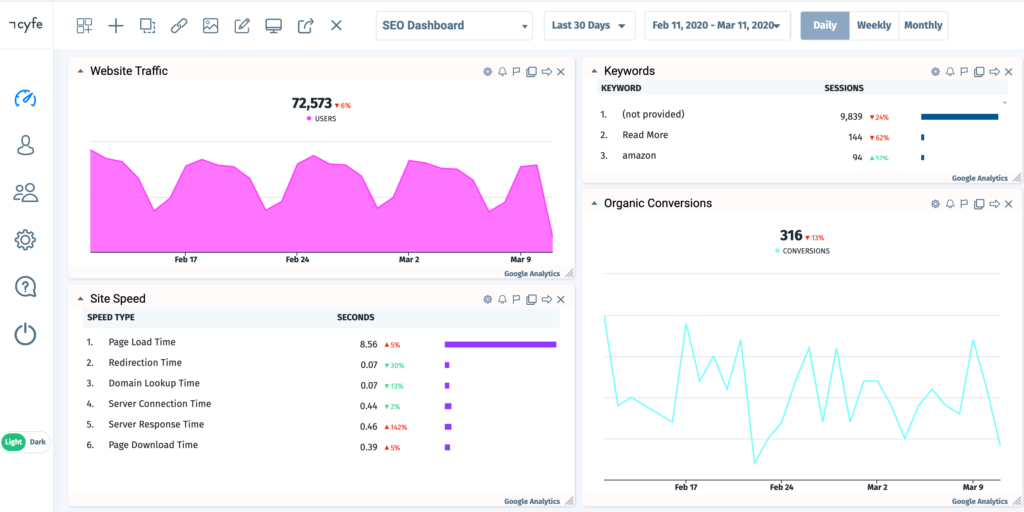Click Google Analytics link under Keywords
Image resolution: width=1024 pixels, height=512 pixels.
[980, 178]
